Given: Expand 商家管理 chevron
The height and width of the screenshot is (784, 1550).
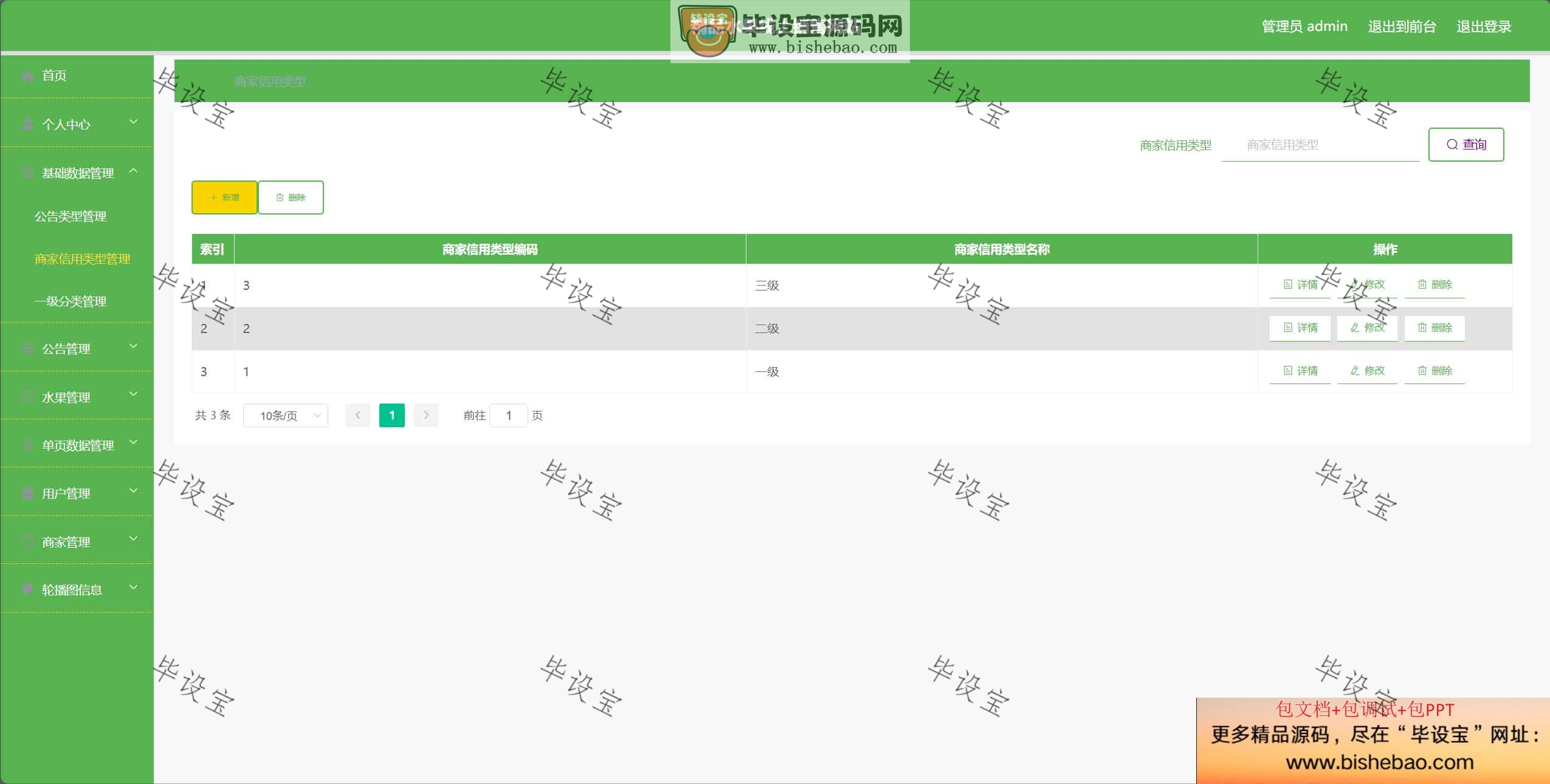Looking at the screenshot, I should click(x=134, y=540).
